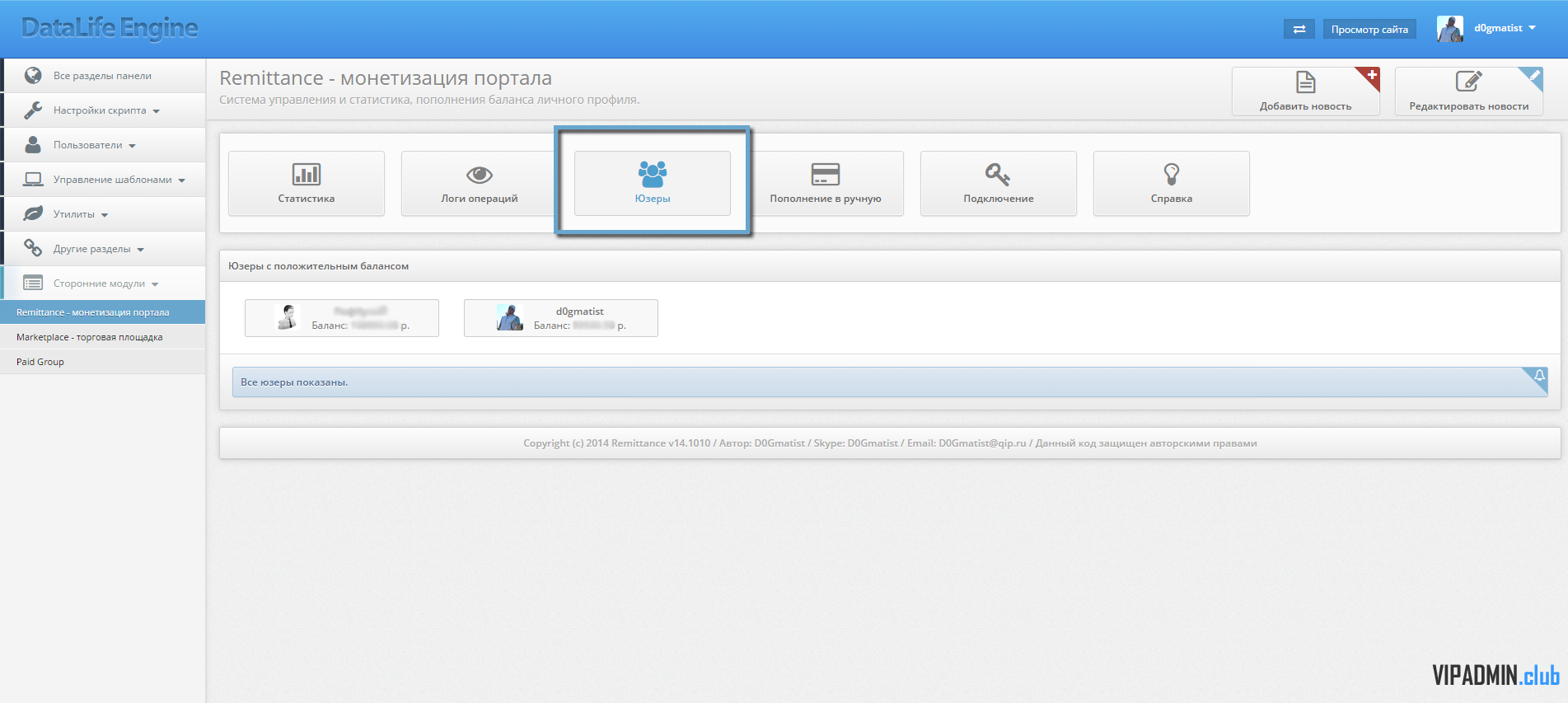The image size is (1568, 703).
Task: Click Все юзеры показаны message
Action: [x=294, y=382]
